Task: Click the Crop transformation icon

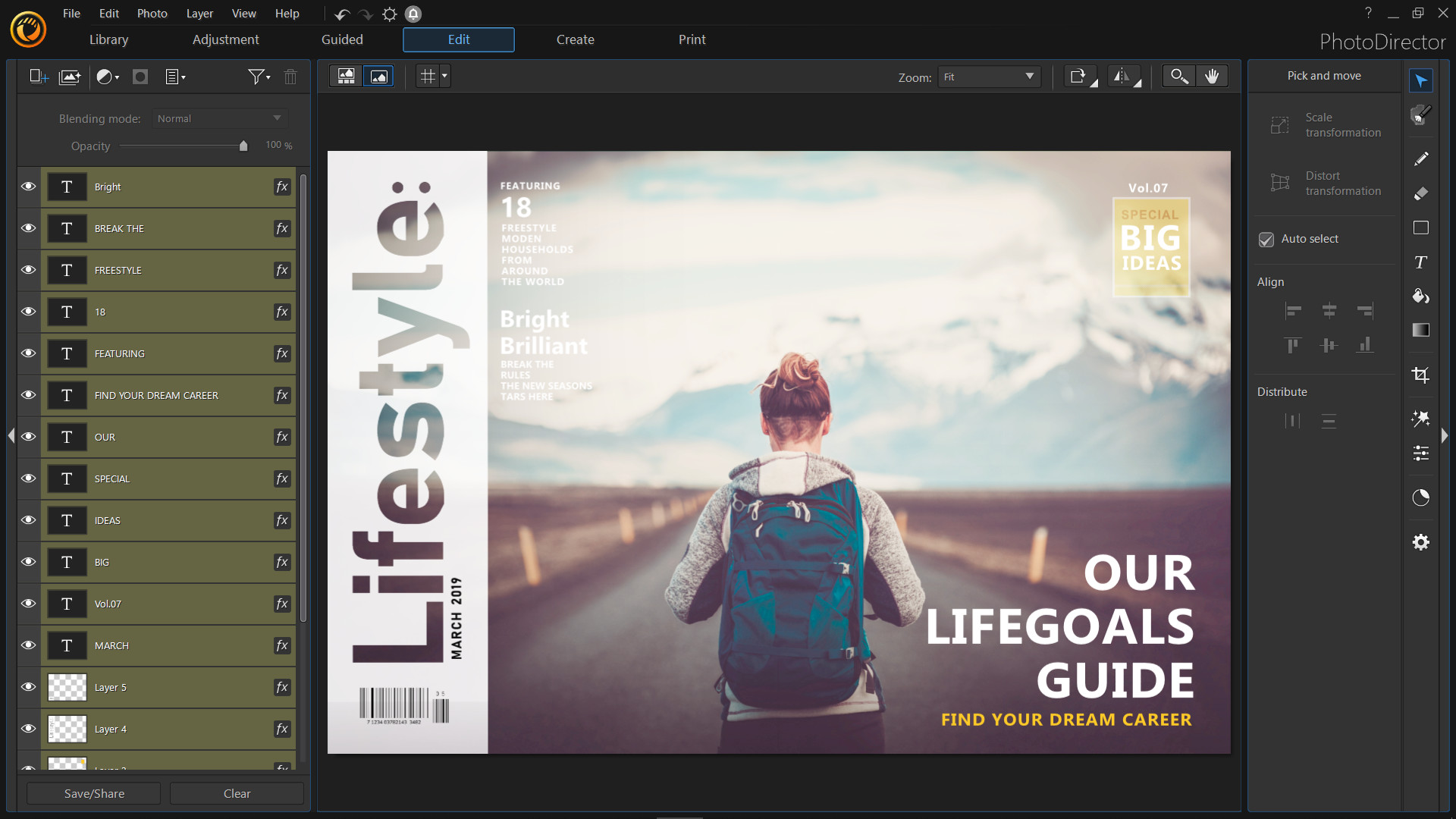Action: click(x=1421, y=374)
